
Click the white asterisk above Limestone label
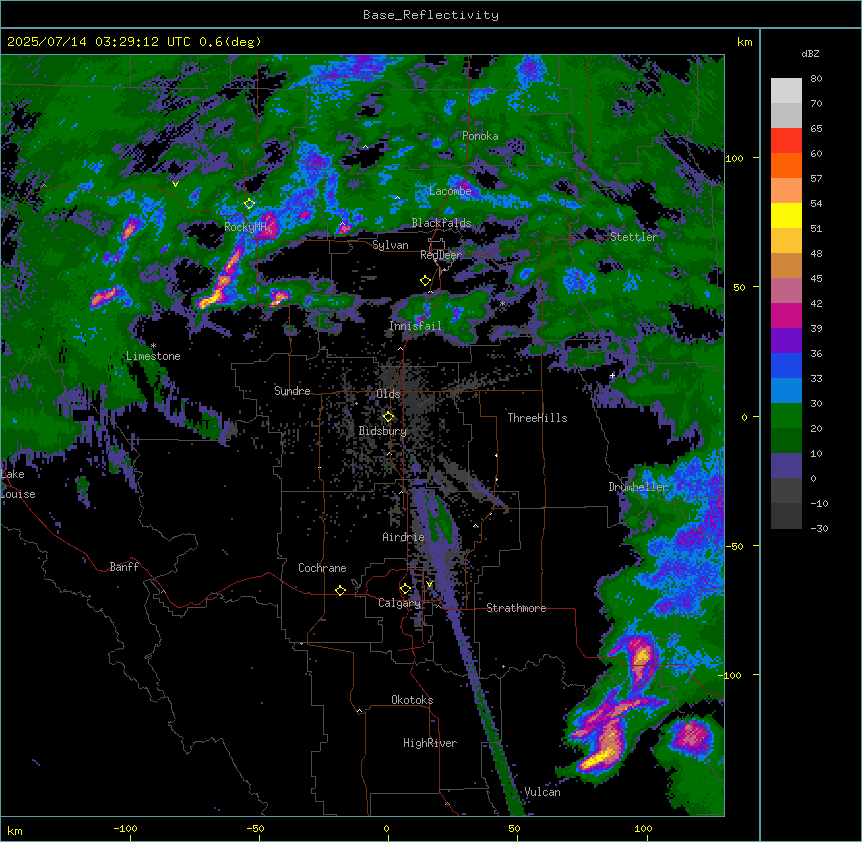pyautogui.click(x=153, y=346)
